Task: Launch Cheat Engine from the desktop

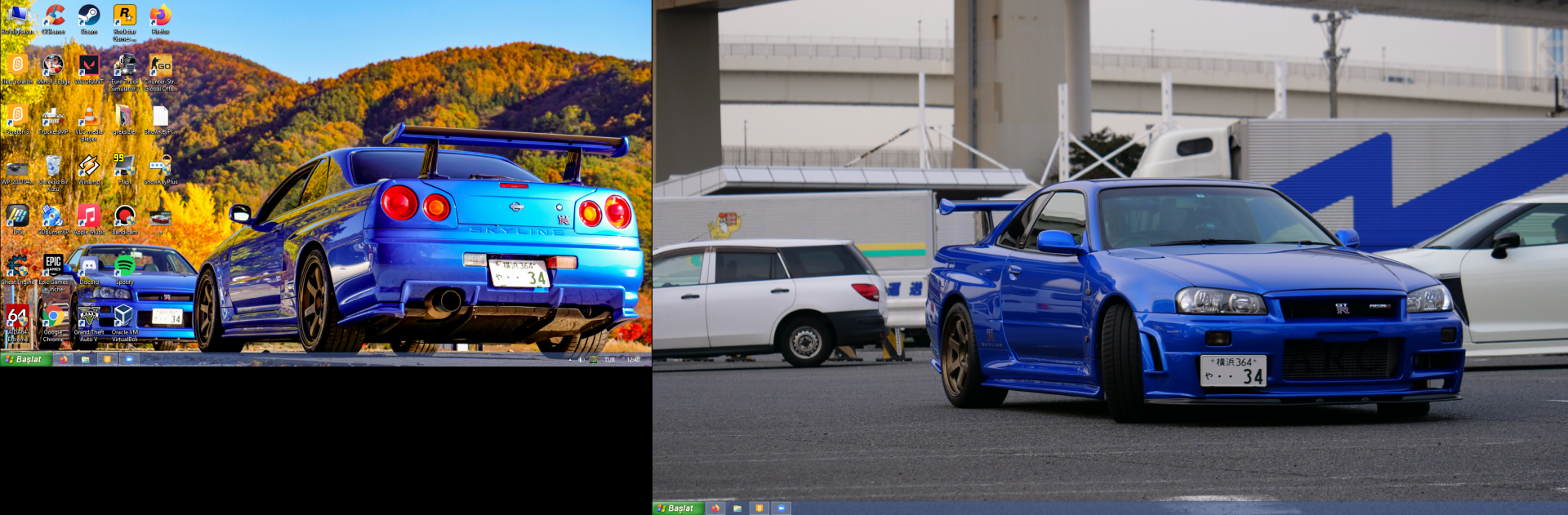Action: 17,270
